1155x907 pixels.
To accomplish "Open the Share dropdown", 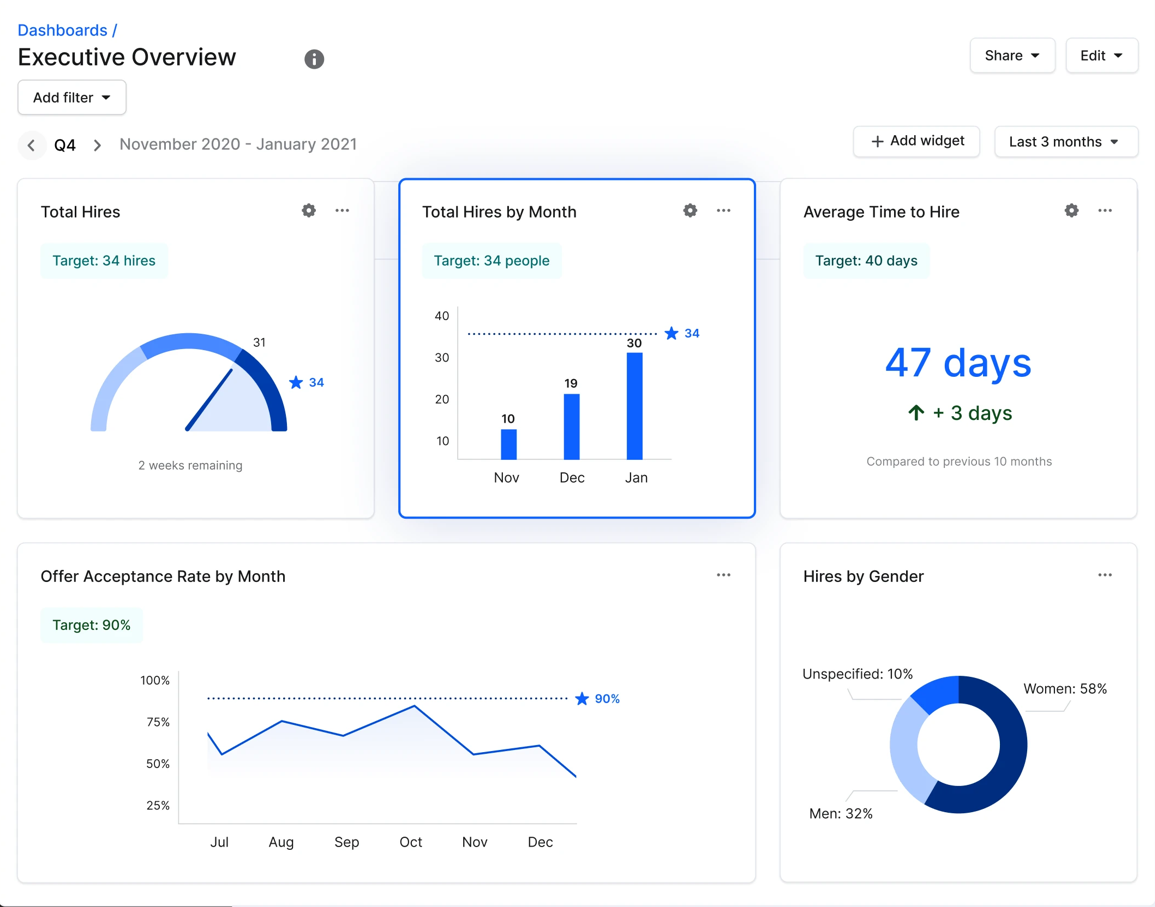I will pos(1012,56).
